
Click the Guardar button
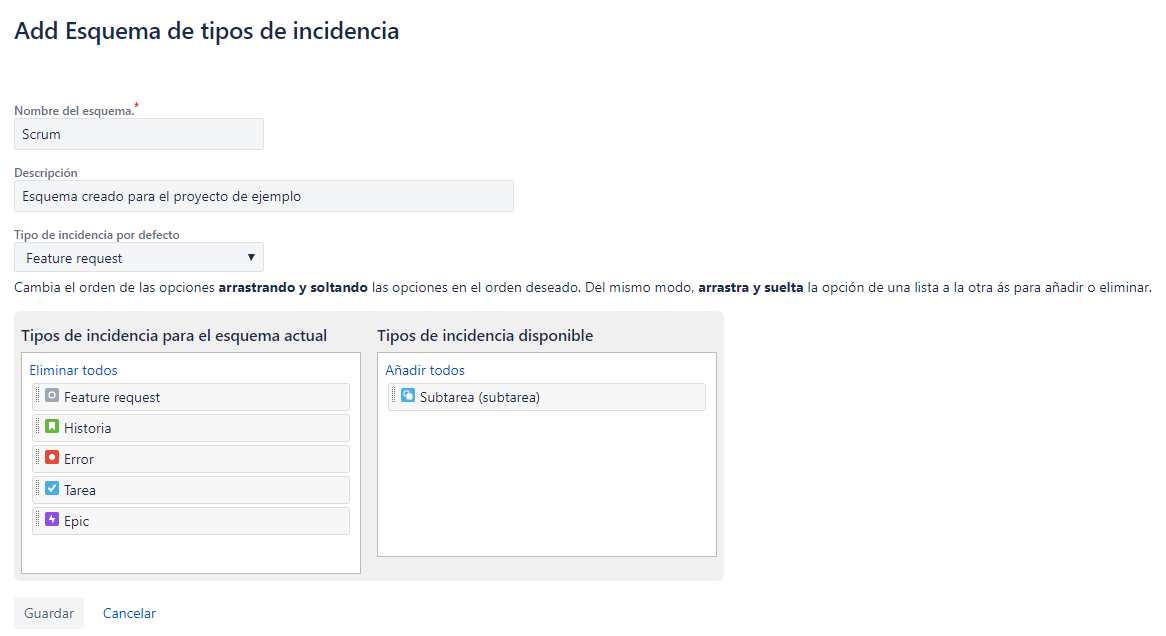[x=49, y=613]
